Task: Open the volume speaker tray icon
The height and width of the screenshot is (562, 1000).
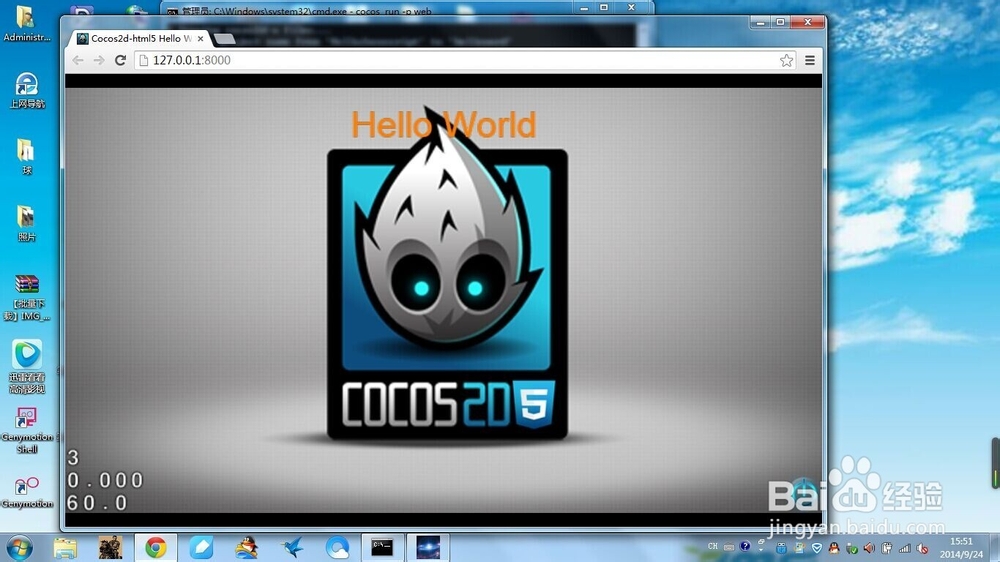Action: pos(869,548)
